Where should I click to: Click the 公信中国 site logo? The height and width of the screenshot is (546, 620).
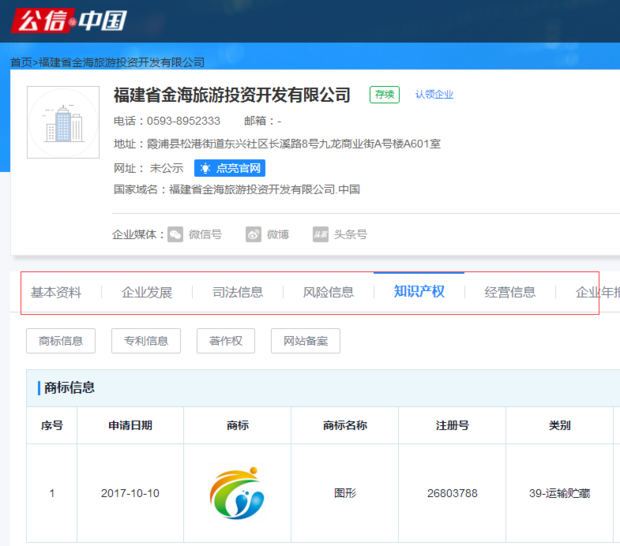point(69,20)
